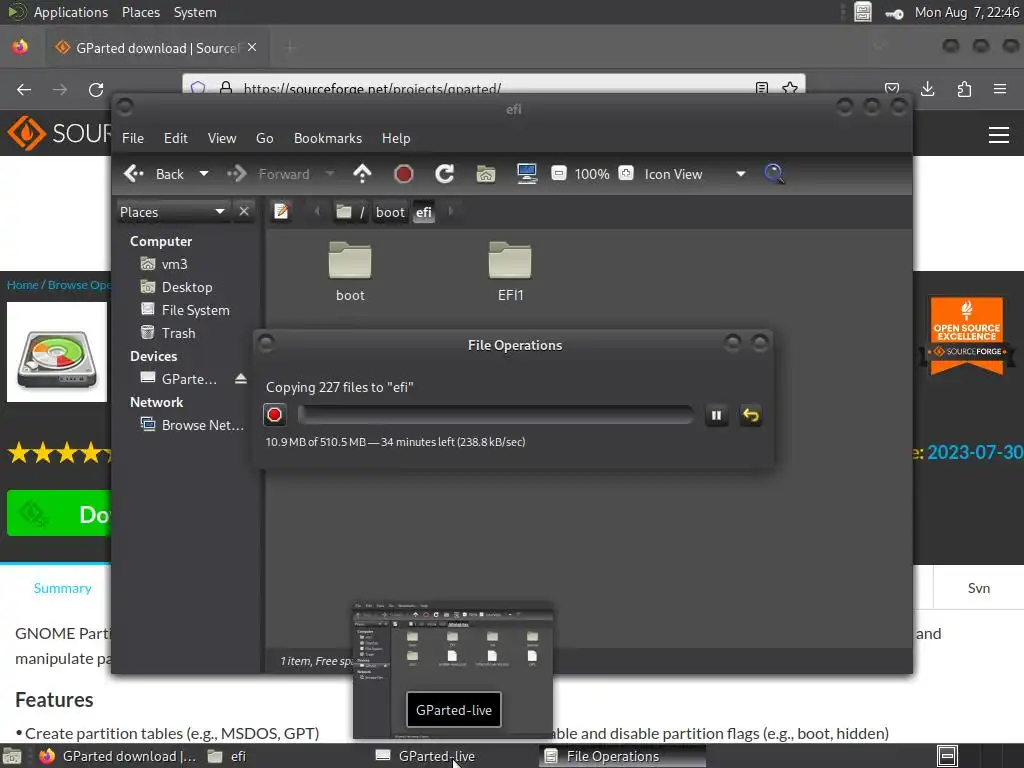1024x768 pixels.
Task: Close the GParted download Firefox tab
Action: click(252, 47)
